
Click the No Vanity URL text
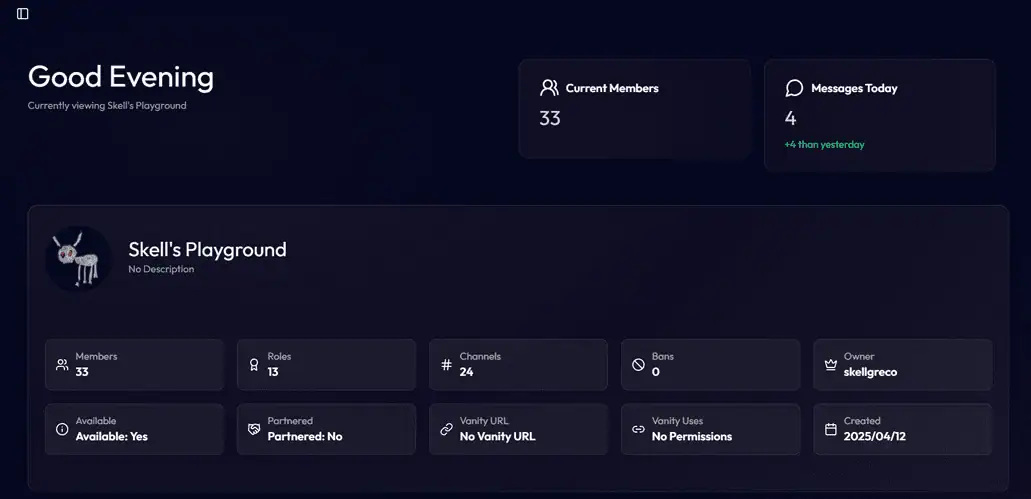pyautogui.click(x=497, y=436)
